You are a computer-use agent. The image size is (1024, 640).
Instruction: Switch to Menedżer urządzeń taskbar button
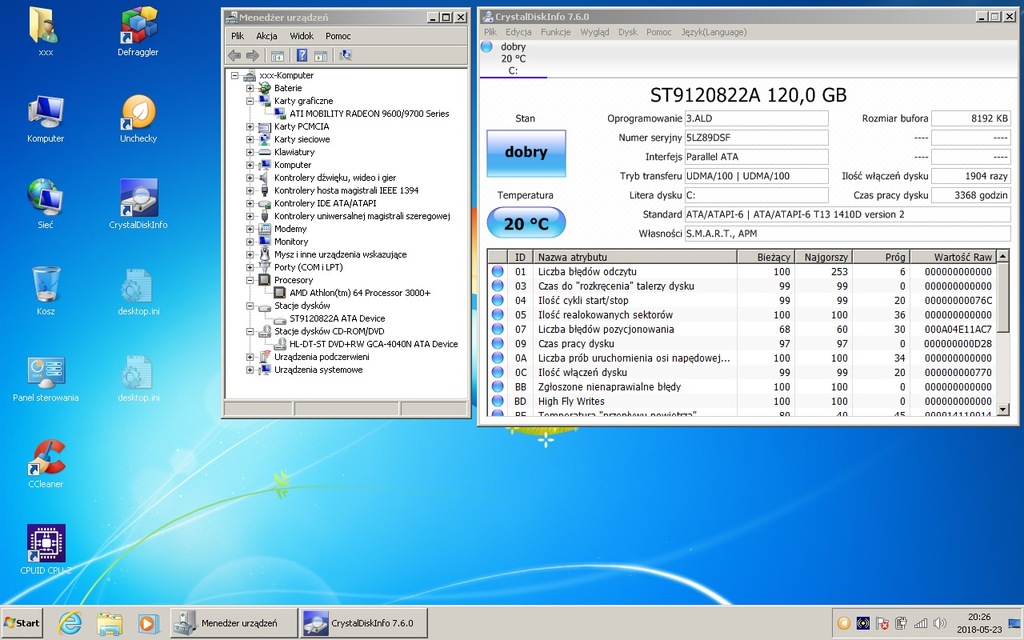233,623
